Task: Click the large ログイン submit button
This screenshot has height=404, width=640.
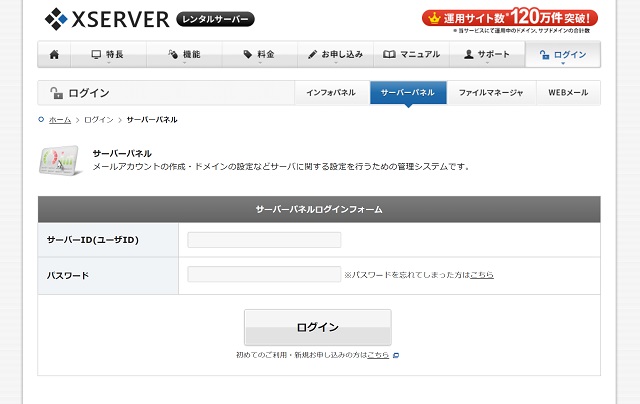Action: point(318,327)
